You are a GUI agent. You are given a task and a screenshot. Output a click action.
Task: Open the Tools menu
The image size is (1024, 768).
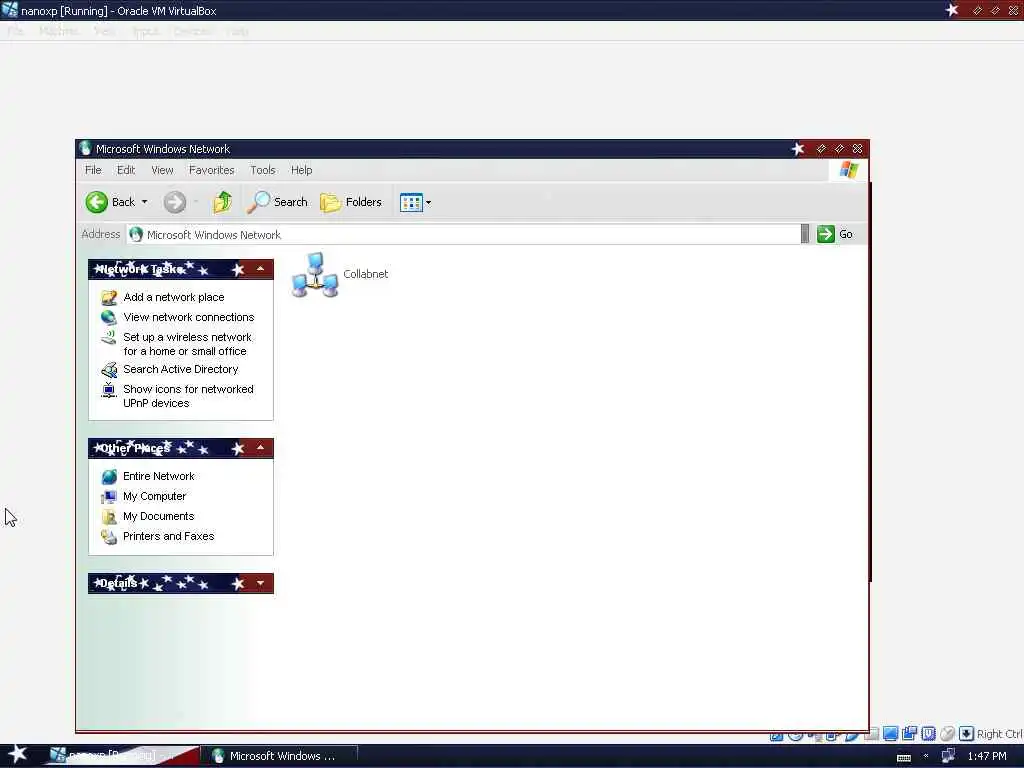[263, 170]
